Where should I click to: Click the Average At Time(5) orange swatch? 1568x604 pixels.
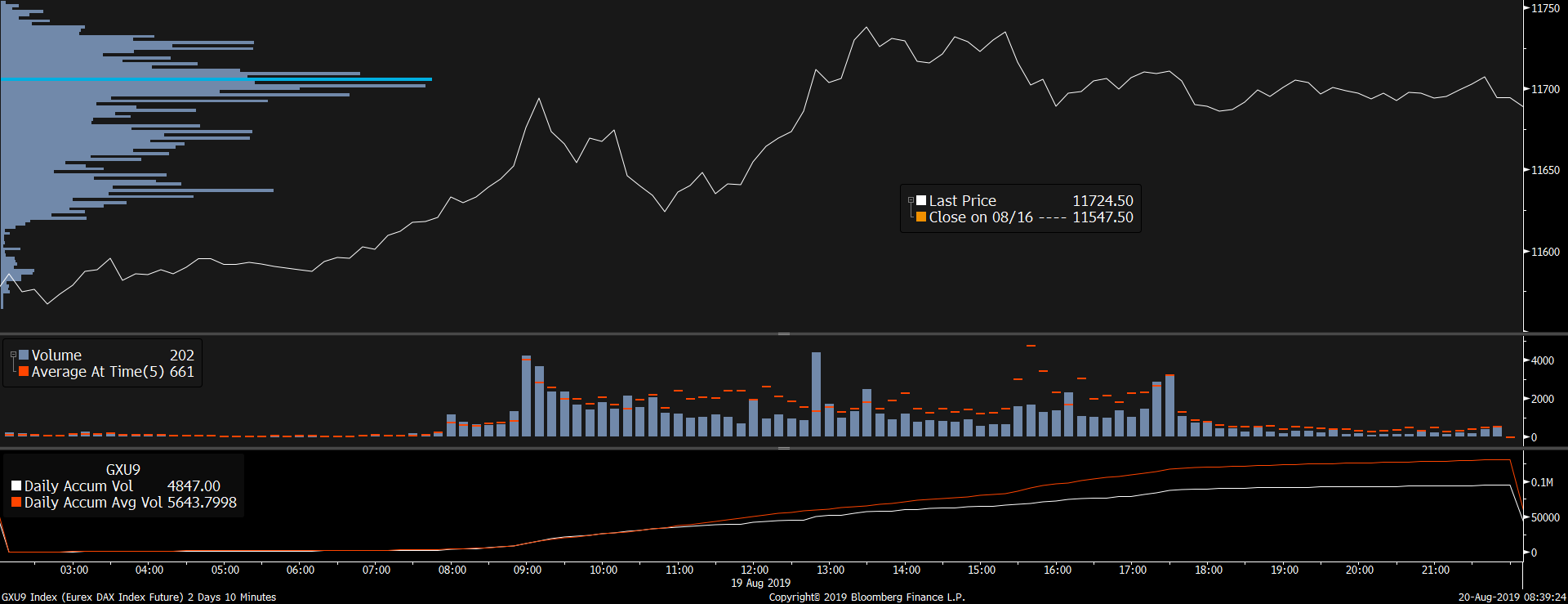[24, 372]
